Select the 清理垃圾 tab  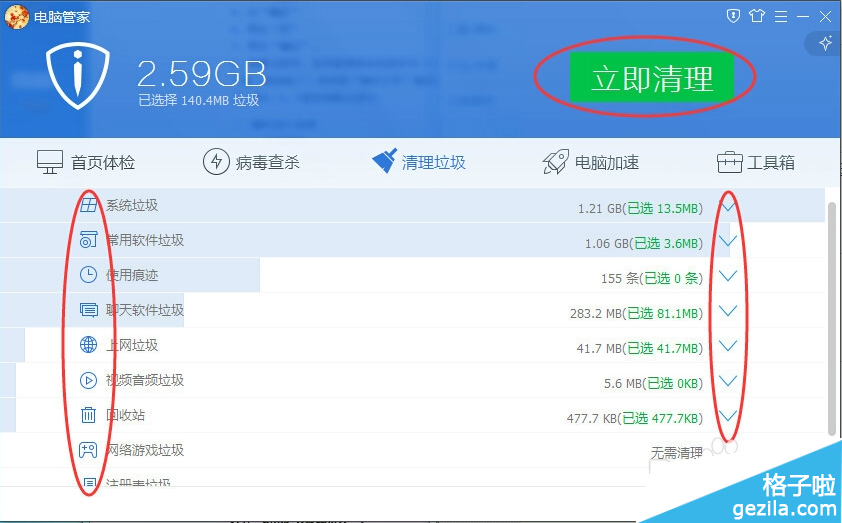point(419,162)
